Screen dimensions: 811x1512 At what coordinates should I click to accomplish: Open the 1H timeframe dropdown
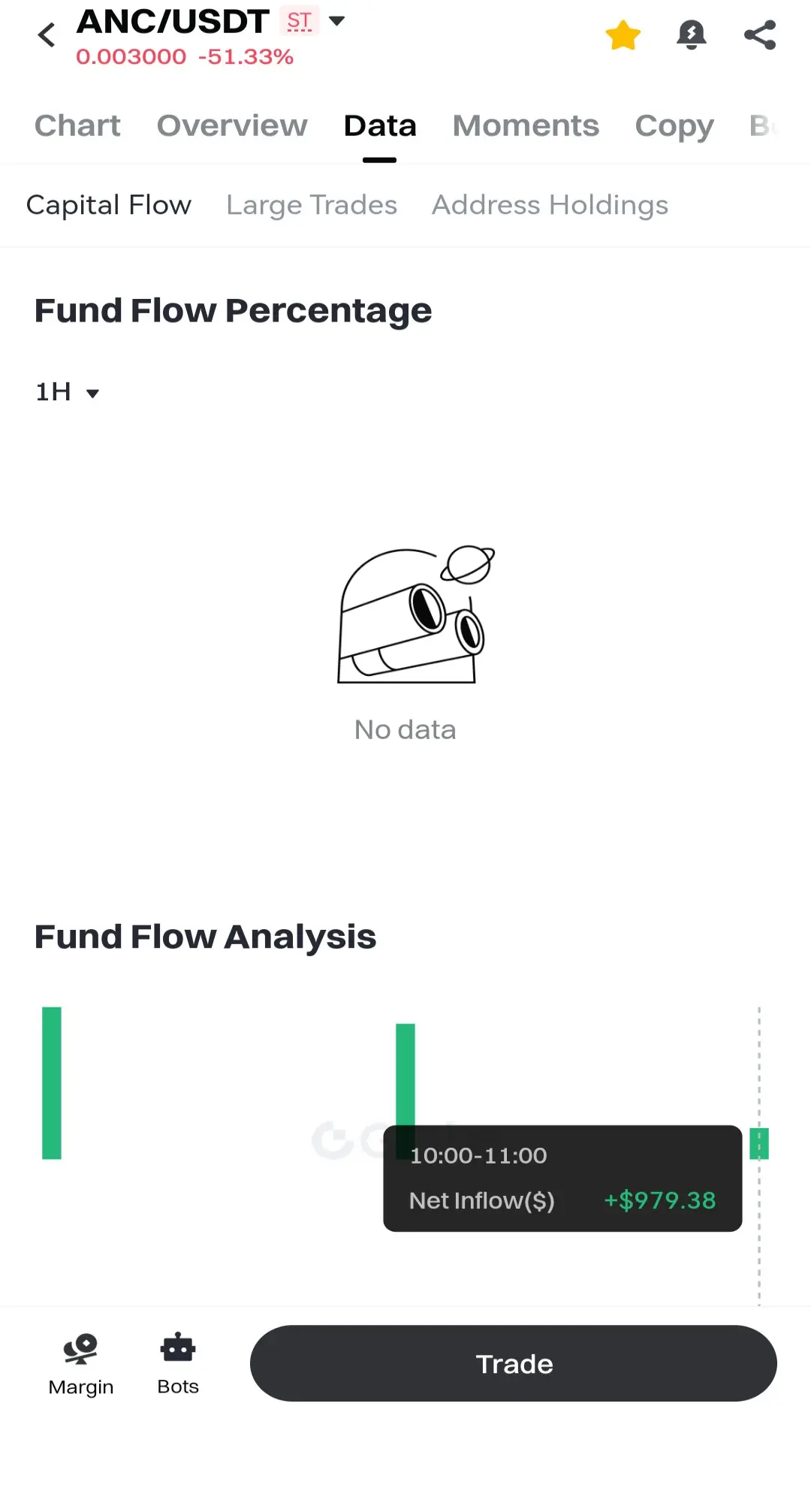pos(67,392)
